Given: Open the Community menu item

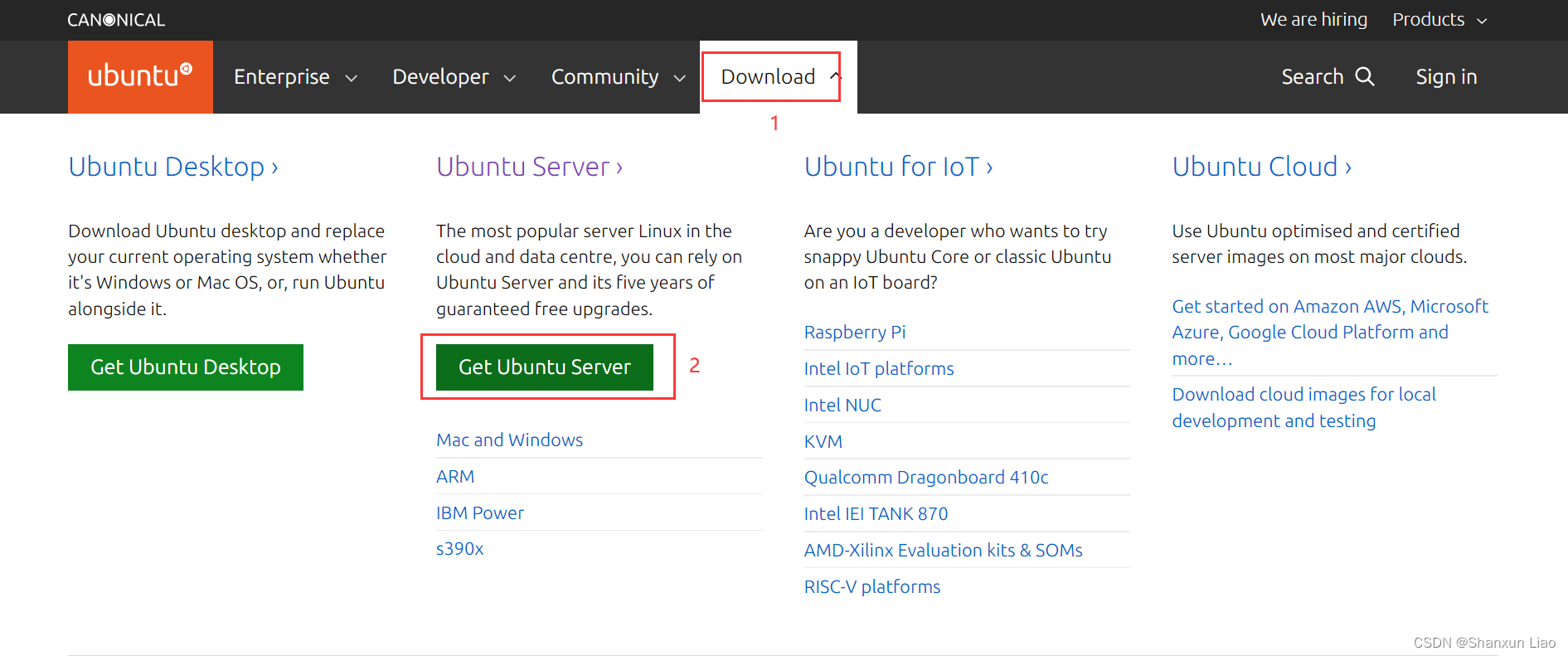Looking at the screenshot, I should click(604, 77).
